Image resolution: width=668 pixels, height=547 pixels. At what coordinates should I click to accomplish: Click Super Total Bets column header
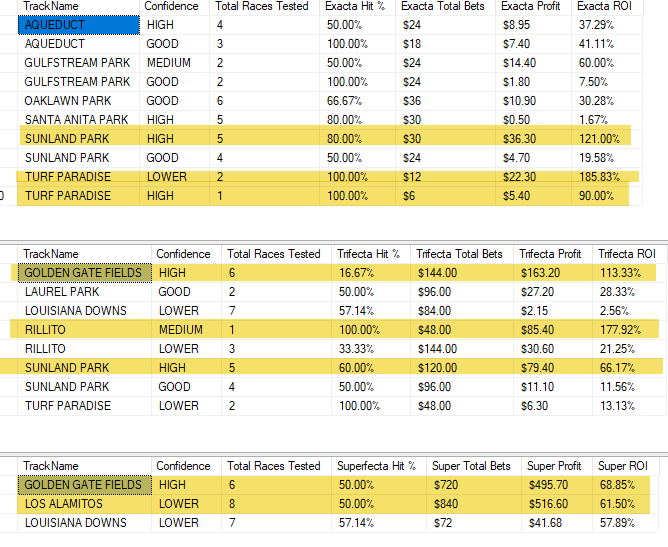pyautogui.click(x=474, y=466)
